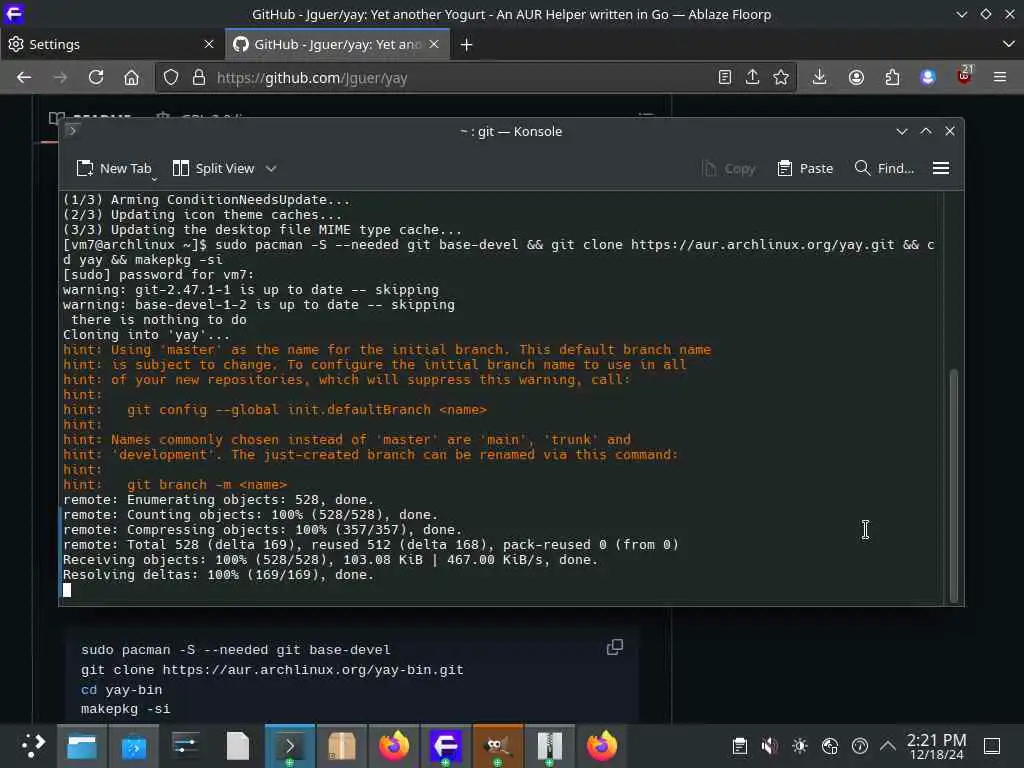This screenshot has height=768, width=1024.
Task: Open KDE application launcher
Action: tap(32, 746)
